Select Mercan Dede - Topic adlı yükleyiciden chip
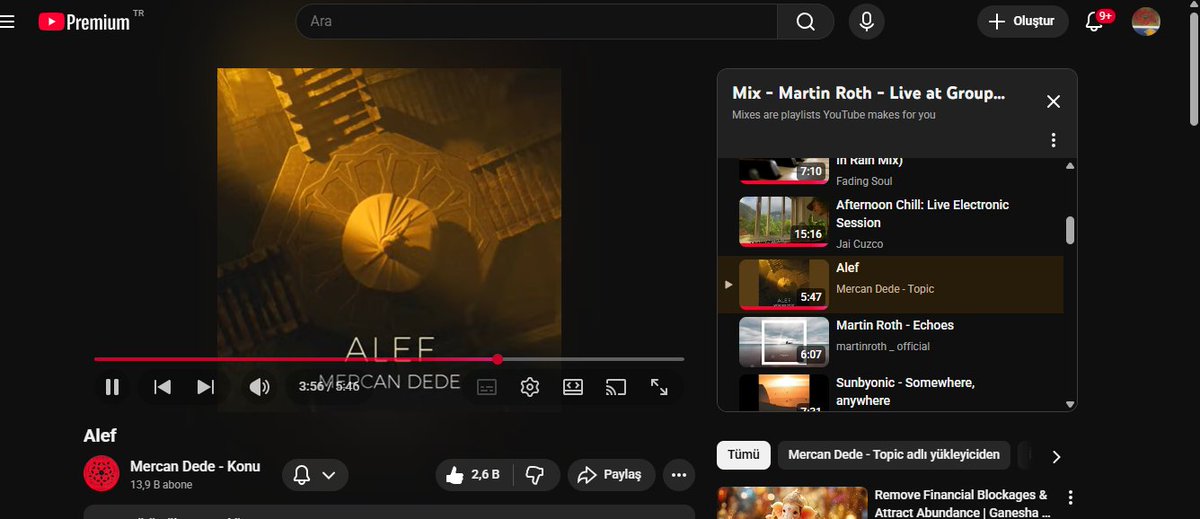 point(894,455)
